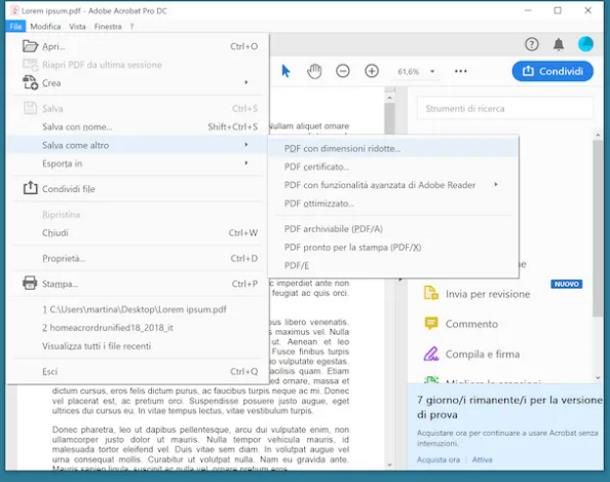The image size is (610, 482).
Task: Click the Strumenti di ricerca search field
Action: coord(505,108)
